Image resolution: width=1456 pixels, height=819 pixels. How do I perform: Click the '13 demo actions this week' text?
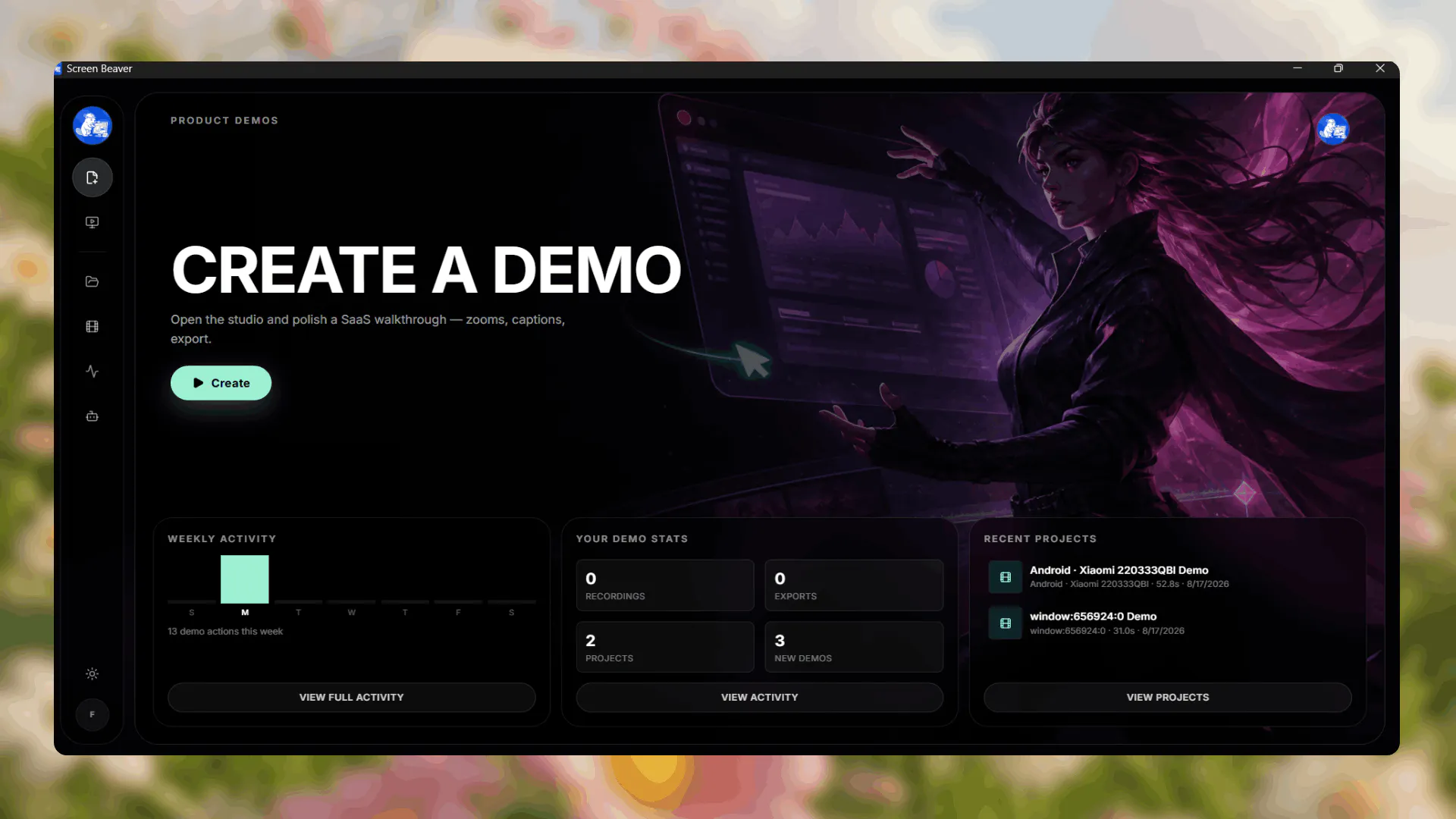tap(225, 631)
